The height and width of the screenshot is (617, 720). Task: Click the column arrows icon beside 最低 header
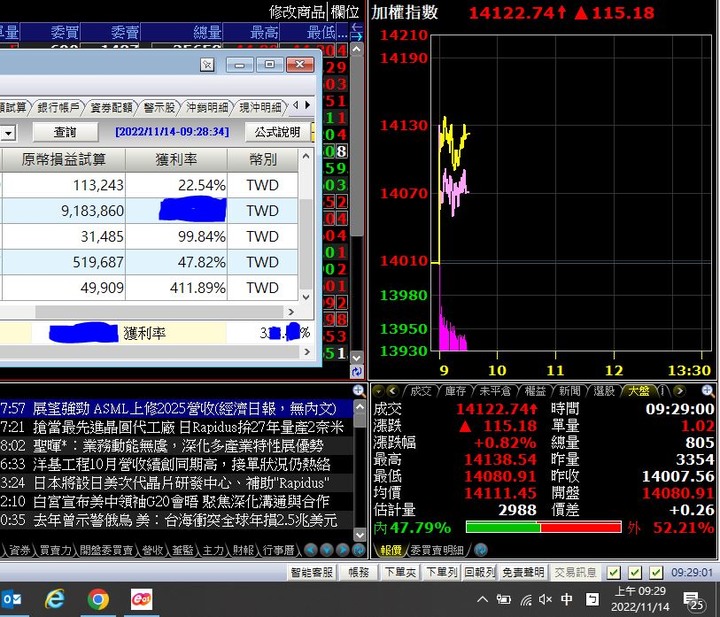[x=357, y=32]
